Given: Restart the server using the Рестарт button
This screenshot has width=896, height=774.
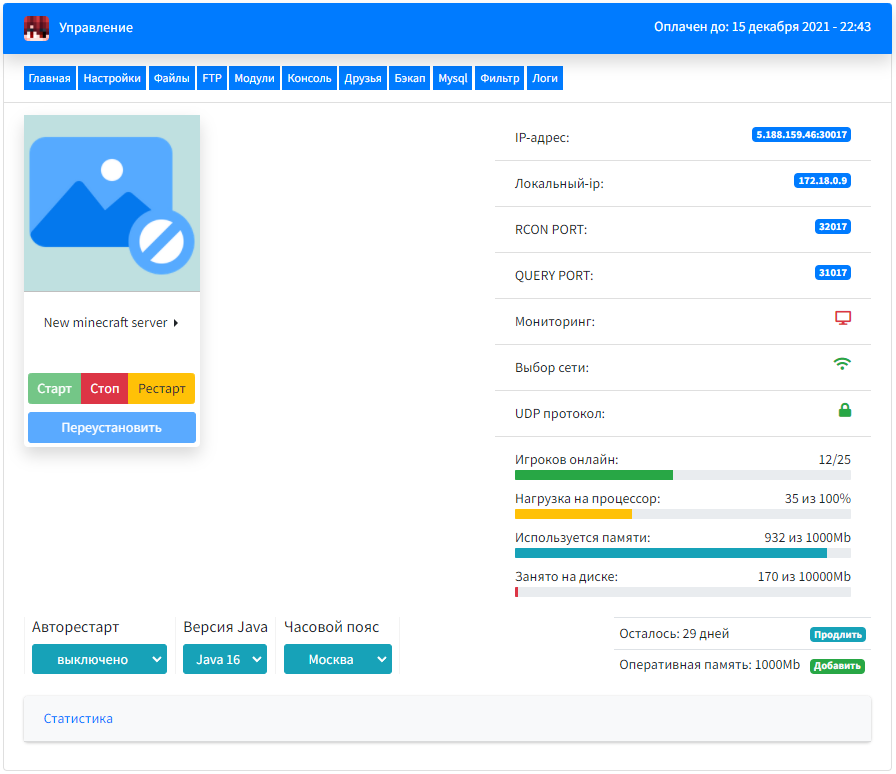Looking at the screenshot, I should click(x=162, y=389).
